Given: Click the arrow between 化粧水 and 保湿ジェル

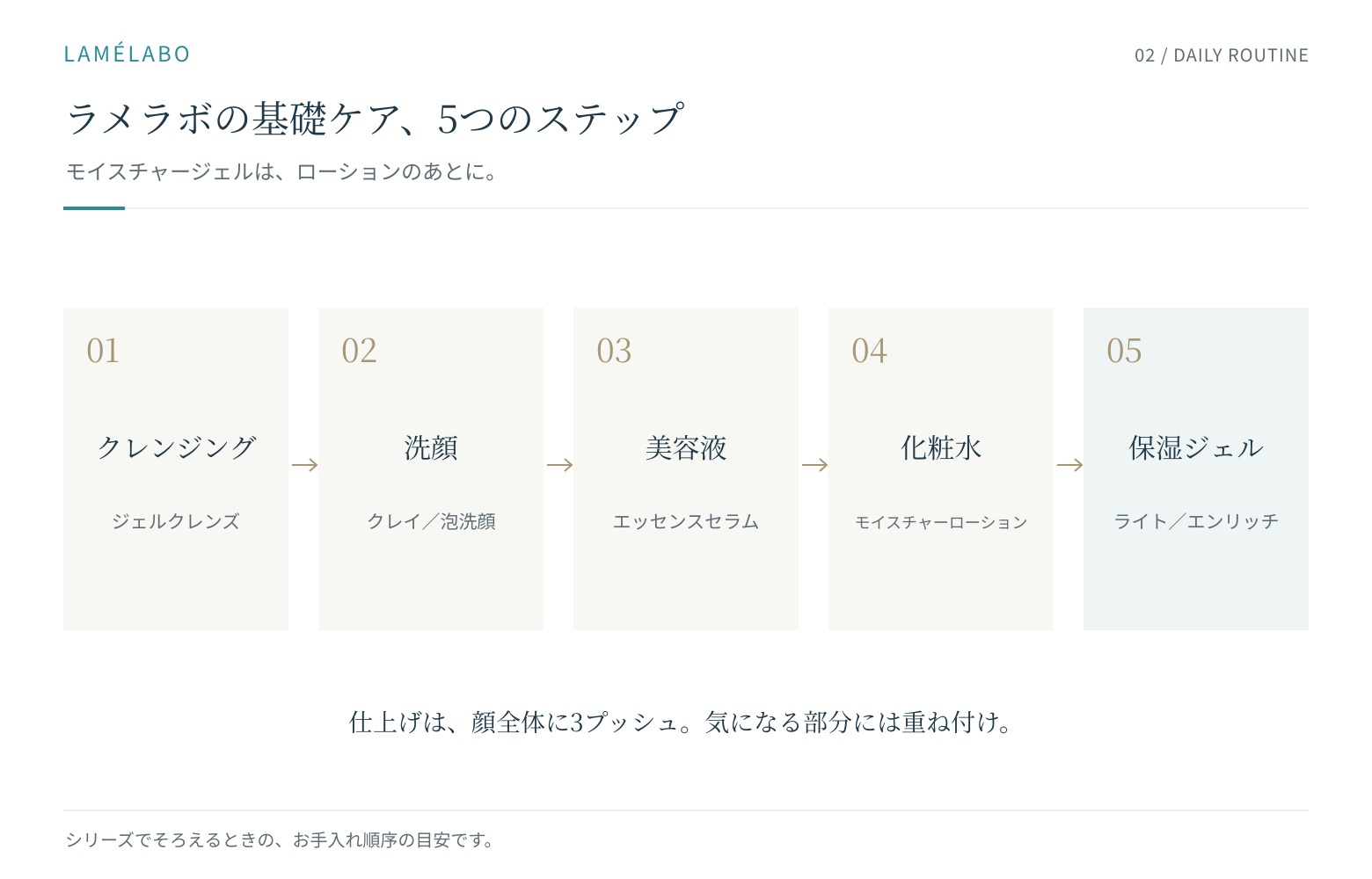Looking at the screenshot, I should click(1069, 465).
